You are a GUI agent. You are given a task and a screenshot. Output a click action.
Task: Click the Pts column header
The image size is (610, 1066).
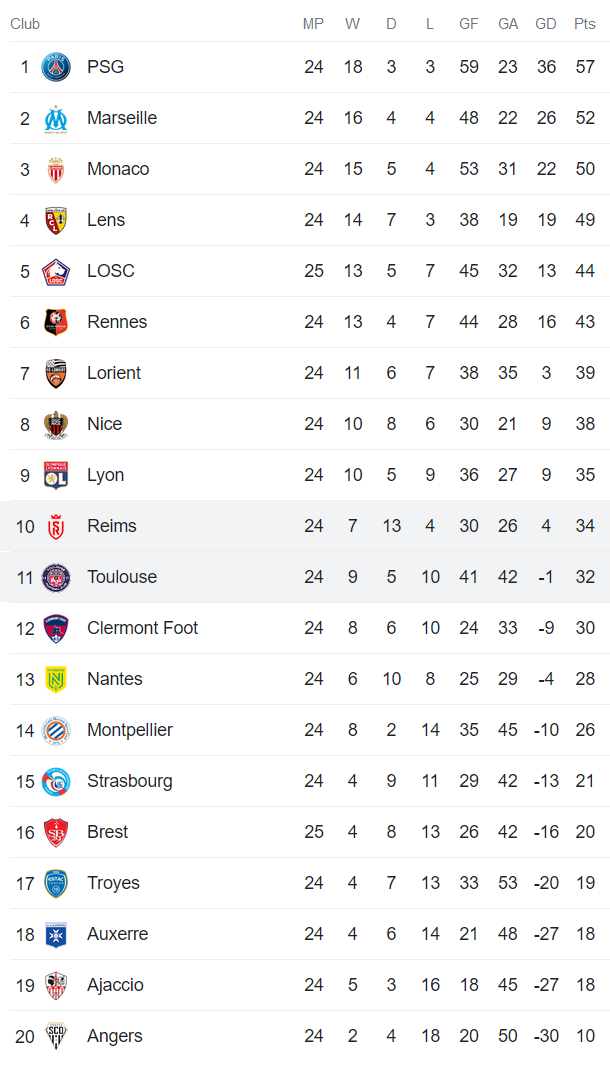(x=584, y=24)
